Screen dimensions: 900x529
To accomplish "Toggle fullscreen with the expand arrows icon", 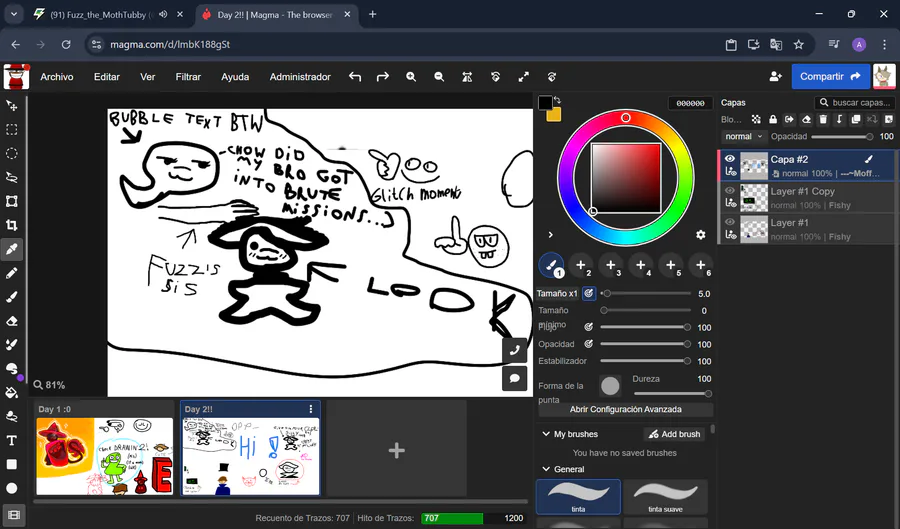I will pyautogui.click(x=523, y=77).
